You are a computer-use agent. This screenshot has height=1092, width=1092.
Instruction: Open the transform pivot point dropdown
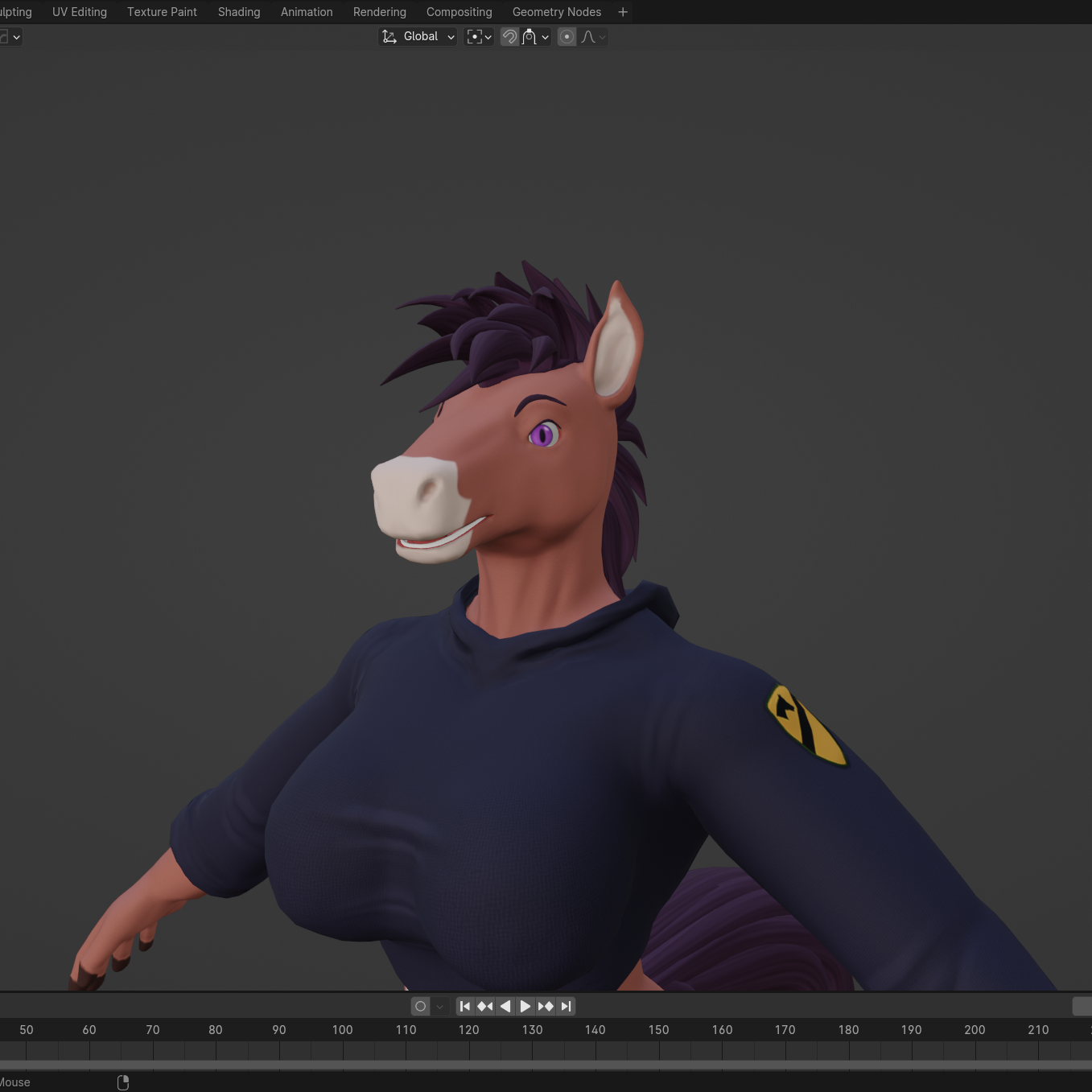tap(479, 37)
